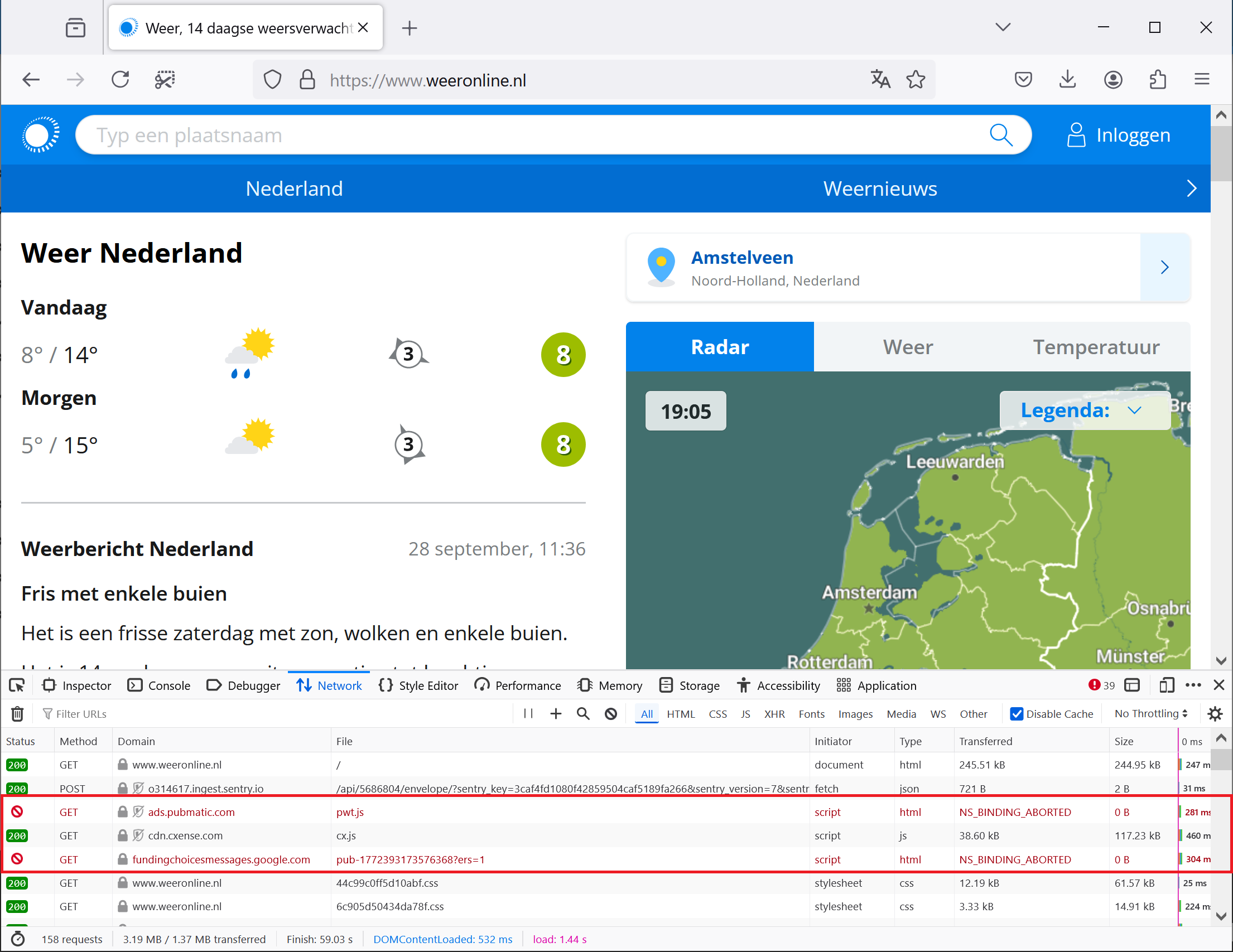Open network search magnifier icon
The height and width of the screenshot is (952, 1233).
point(583,714)
